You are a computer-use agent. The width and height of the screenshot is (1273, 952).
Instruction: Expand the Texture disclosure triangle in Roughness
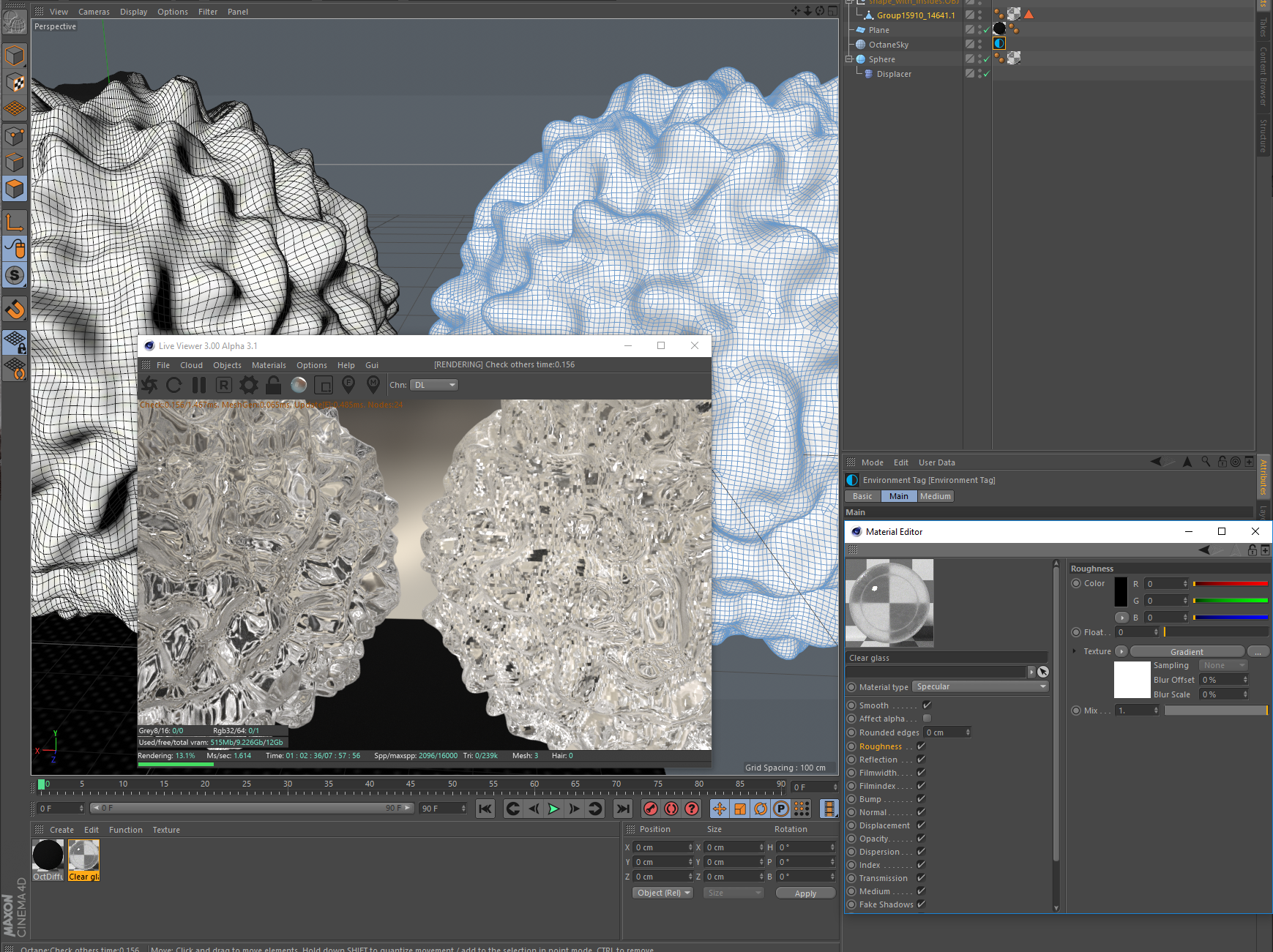pyautogui.click(x=1074, y=651)
